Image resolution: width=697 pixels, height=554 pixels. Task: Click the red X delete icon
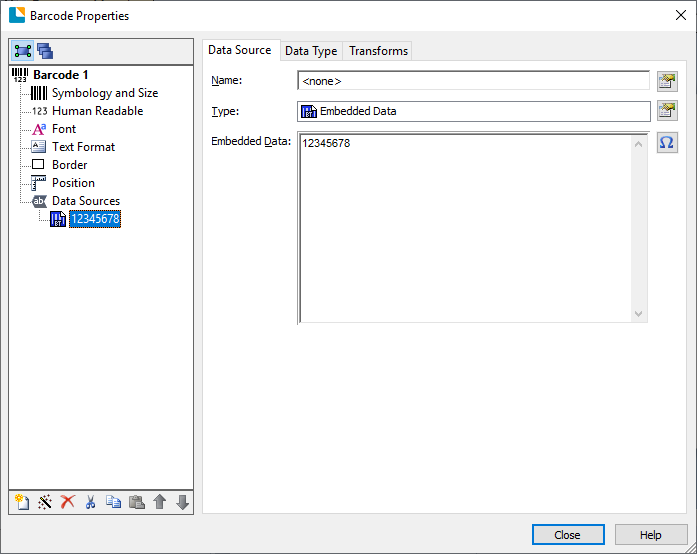[68, 502]
